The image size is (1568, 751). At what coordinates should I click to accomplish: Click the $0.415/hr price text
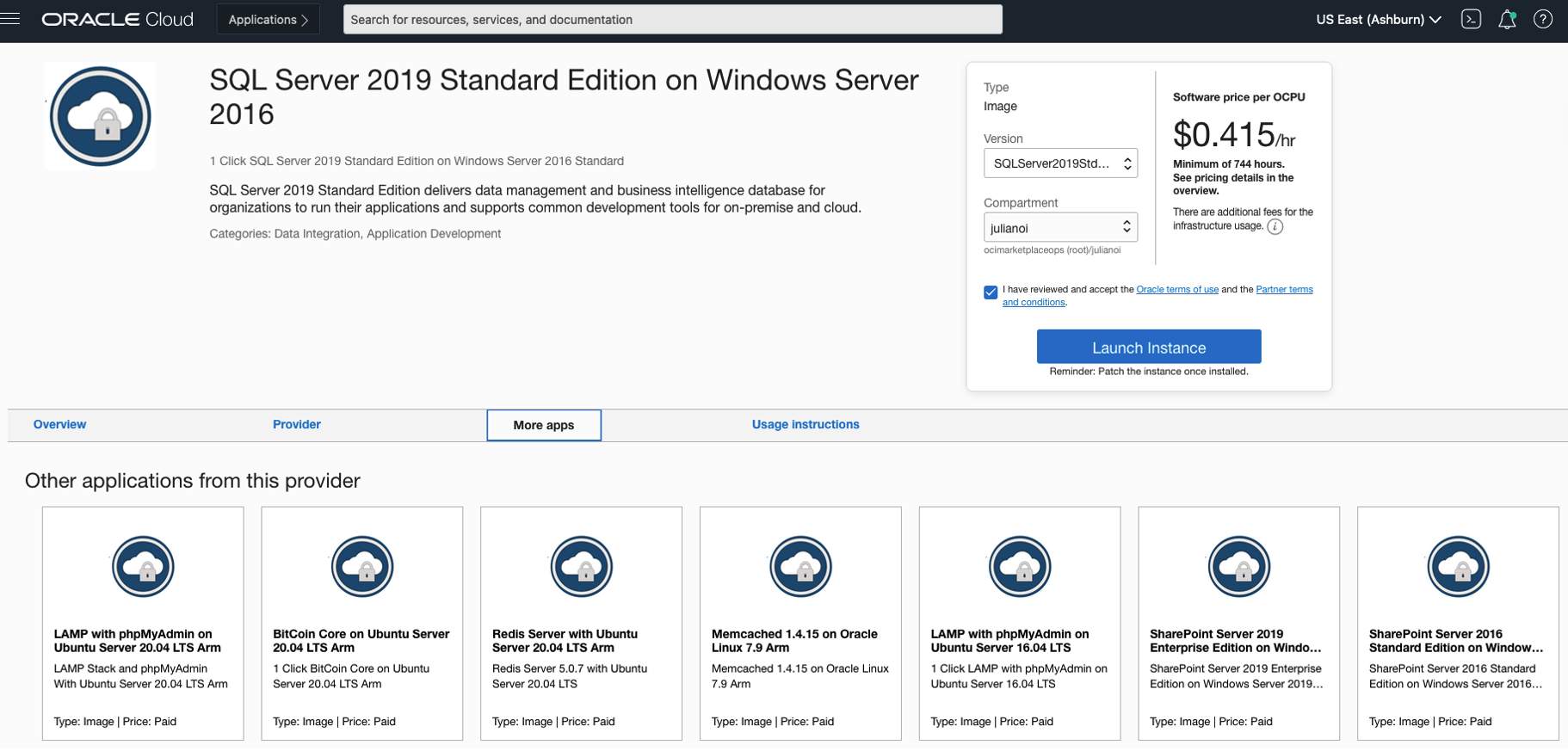[x=1234, y=135]
